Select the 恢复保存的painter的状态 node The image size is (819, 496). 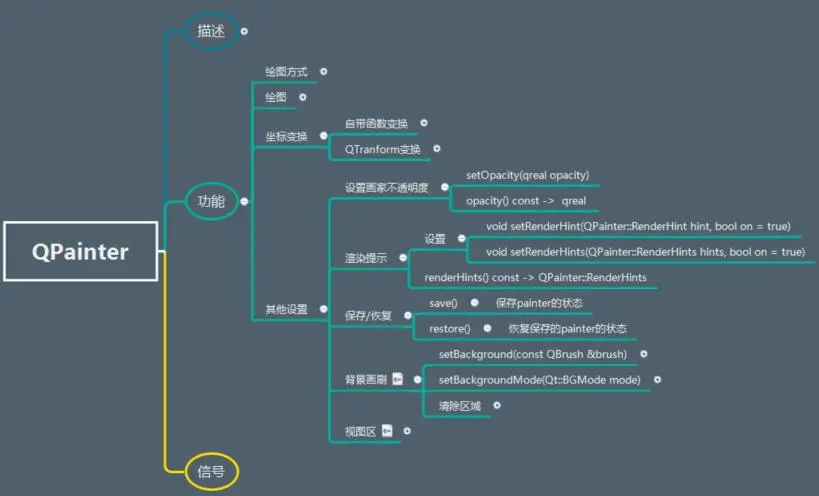(x=567, y=328)
